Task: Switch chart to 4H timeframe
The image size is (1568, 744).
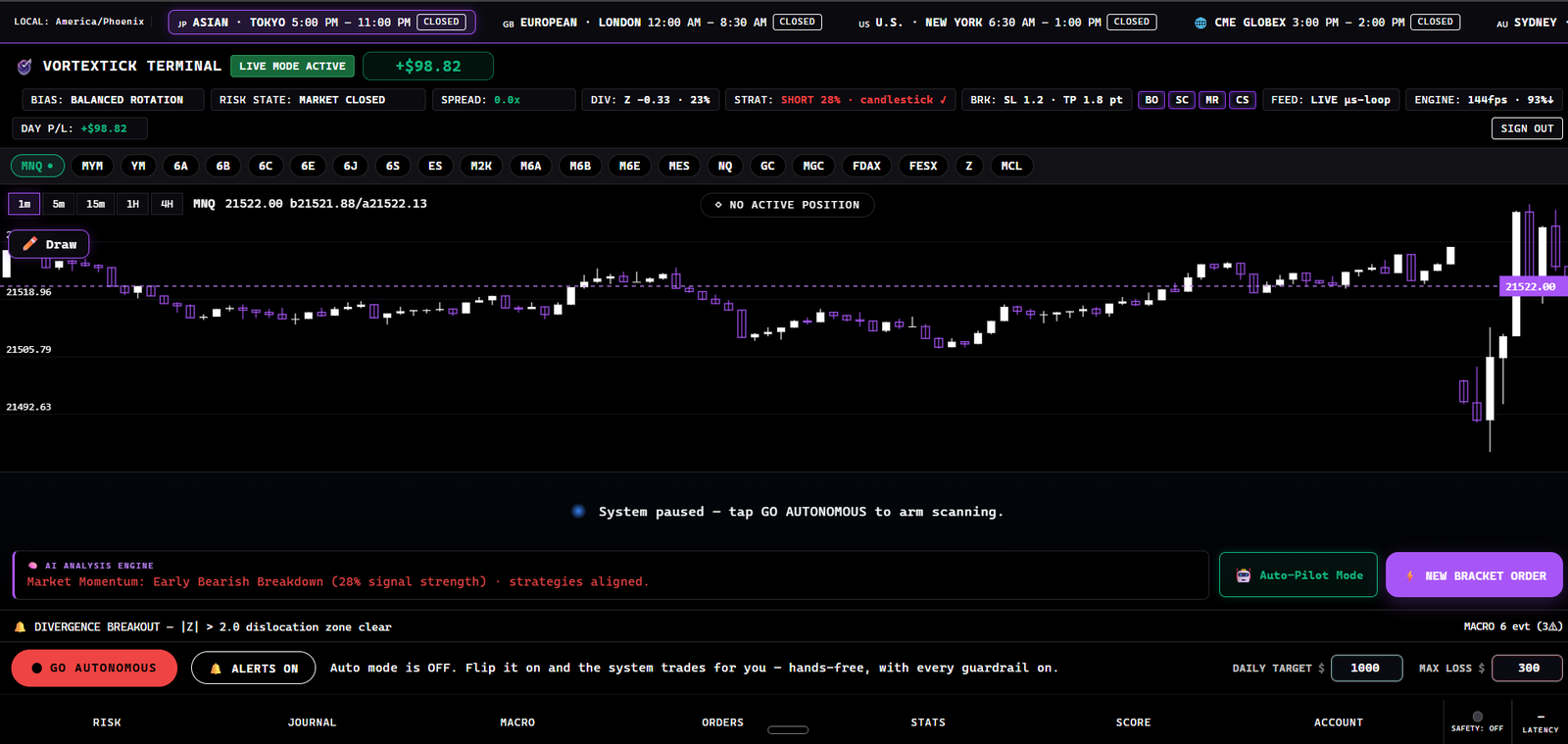Action: click(167, 204)
